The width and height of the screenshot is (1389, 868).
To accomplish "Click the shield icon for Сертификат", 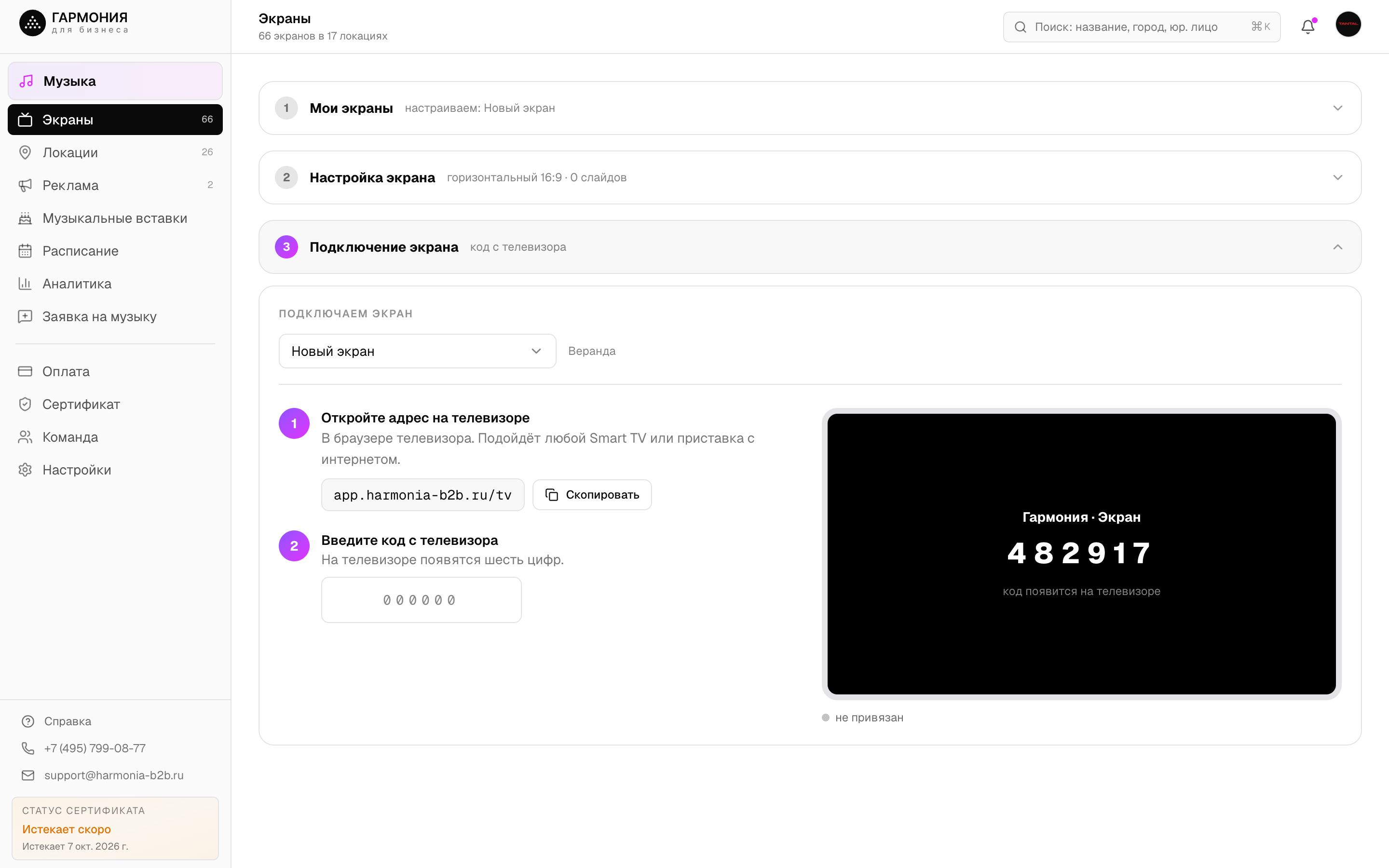I will click(25, 404).
